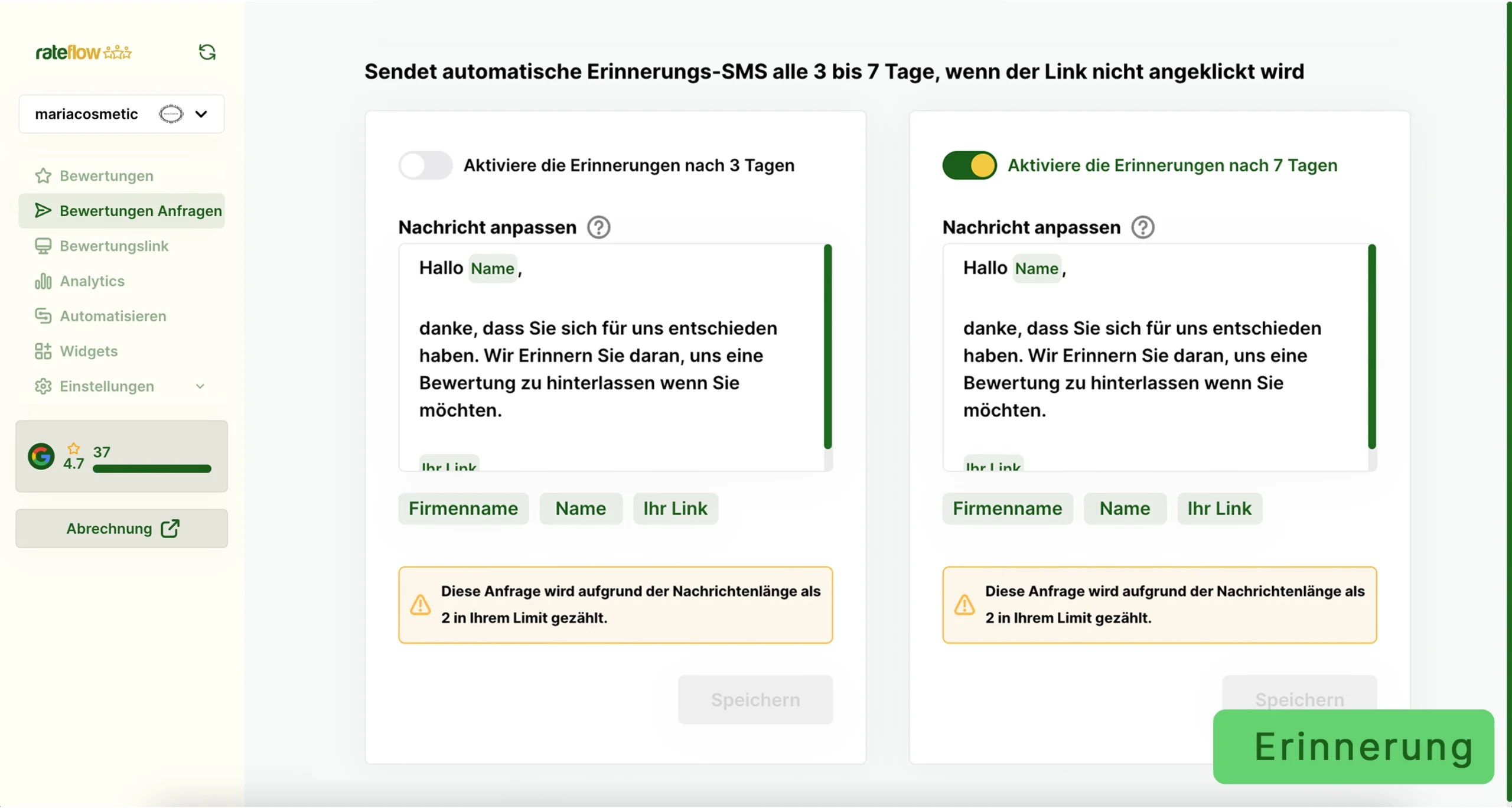This screenshot has height=808, width=1512.
Task: Click the refresh sync icon beside rateflow logo
Action: click(207, 53)
